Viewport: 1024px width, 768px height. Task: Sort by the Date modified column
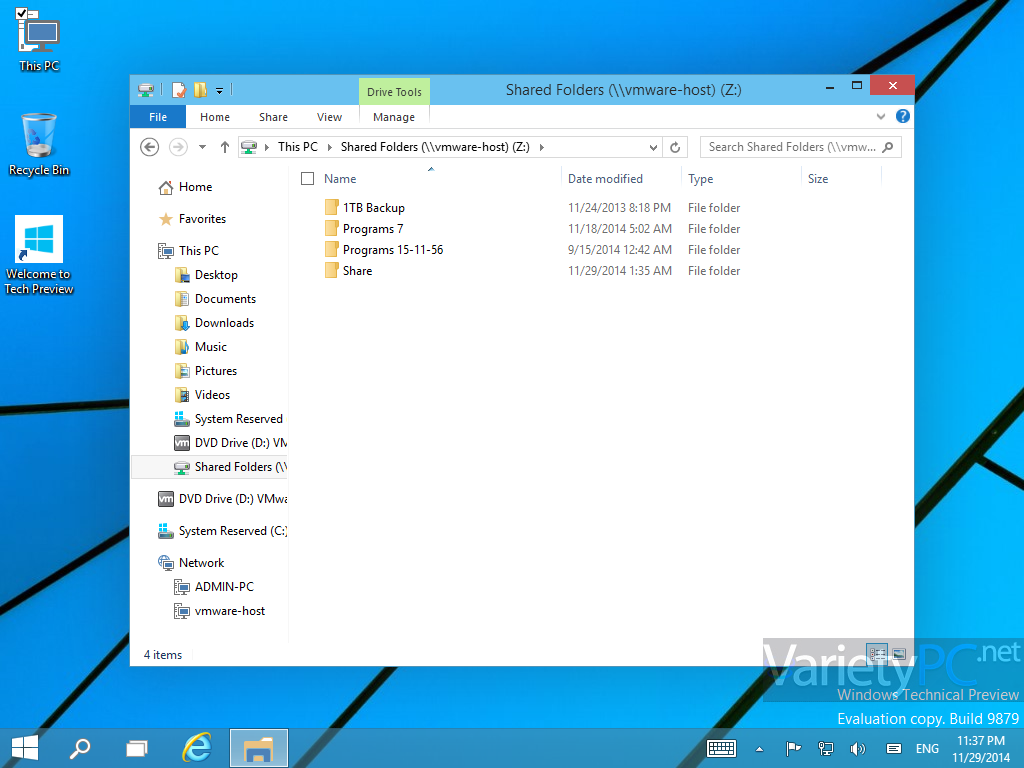(x=605, y=179)
